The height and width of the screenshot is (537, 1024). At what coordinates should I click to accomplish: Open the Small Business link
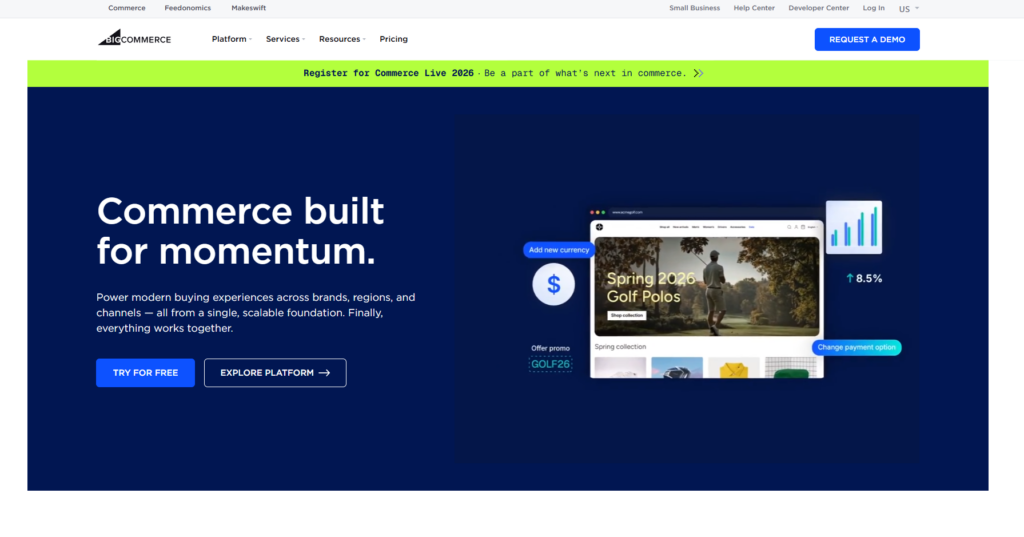coord(694,8)
